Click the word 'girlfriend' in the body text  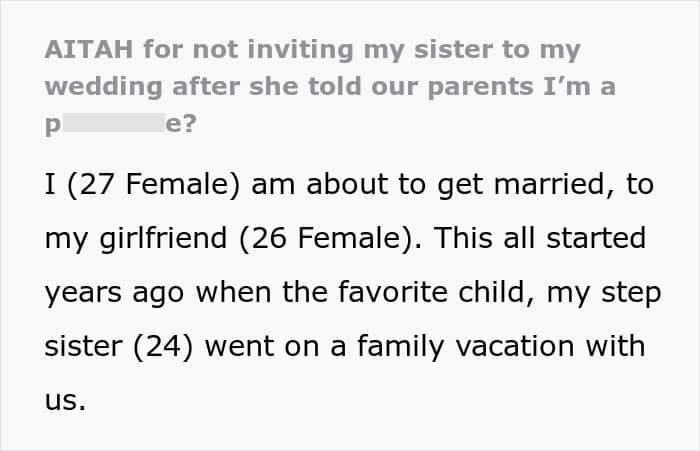(163, 239)
